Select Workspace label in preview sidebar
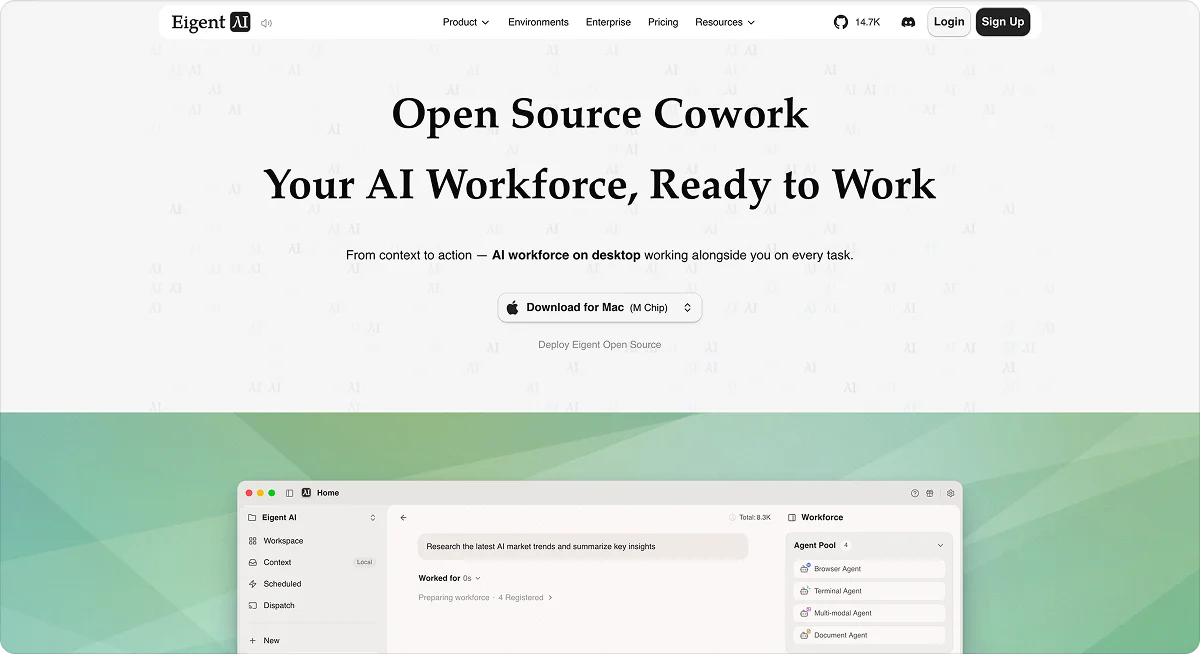This screenshot has height=654, width=1200. pos(283,541)
